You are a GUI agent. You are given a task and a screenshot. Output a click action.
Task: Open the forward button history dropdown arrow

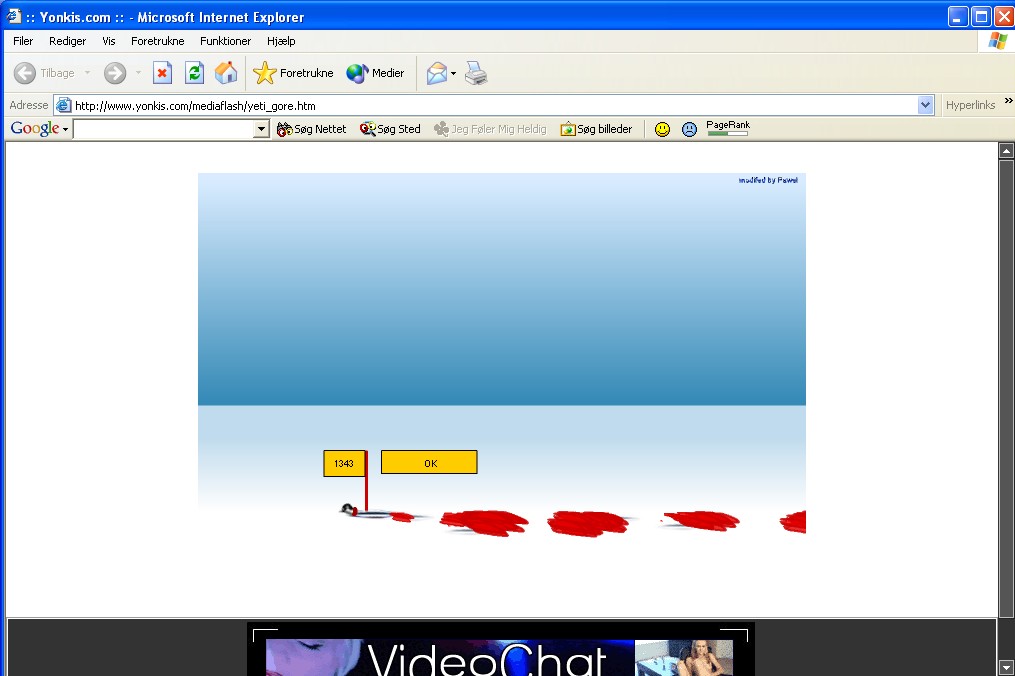pos(138,73)
